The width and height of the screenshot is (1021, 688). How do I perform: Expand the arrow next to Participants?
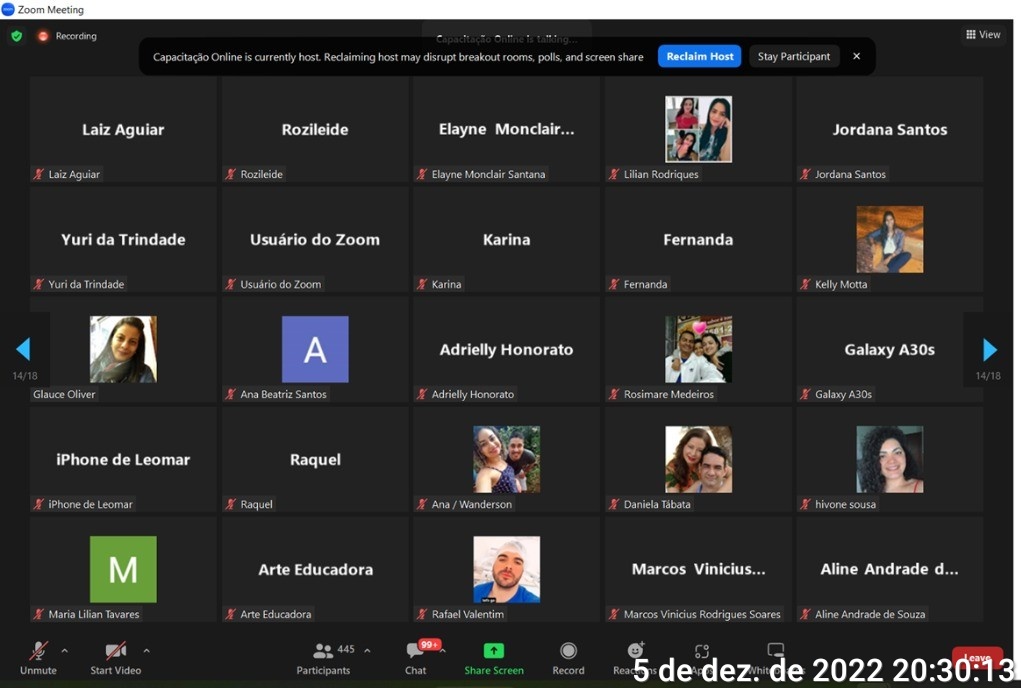(367, 650)
